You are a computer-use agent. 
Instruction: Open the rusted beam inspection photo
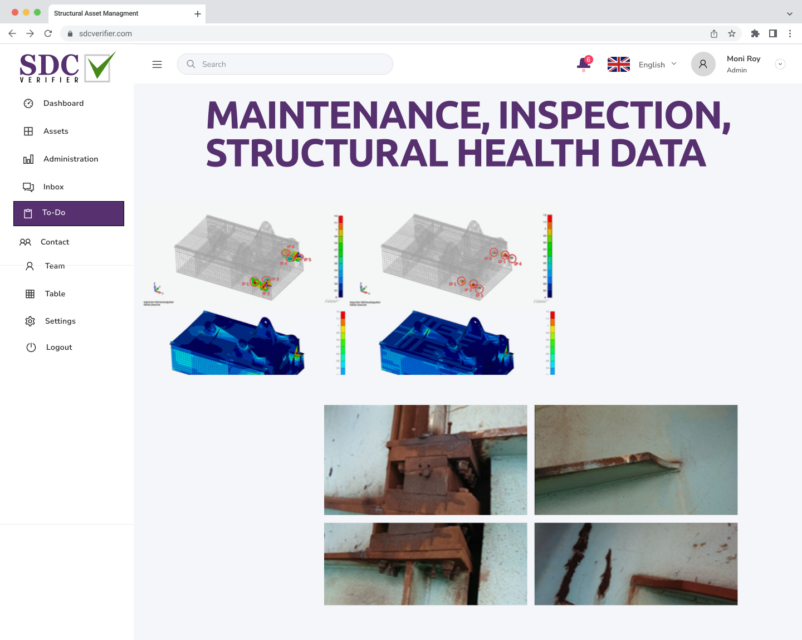tap(424, 459)
